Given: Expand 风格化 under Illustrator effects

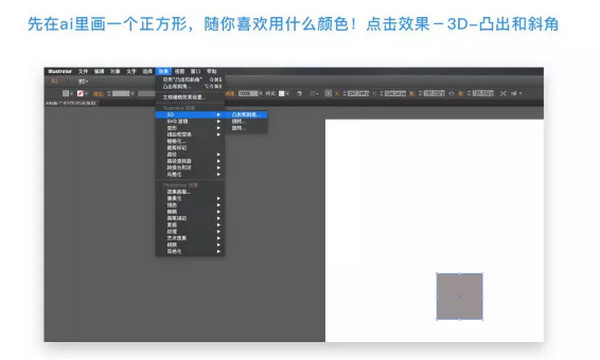Looking at the screenshot, I should (190, 174).
